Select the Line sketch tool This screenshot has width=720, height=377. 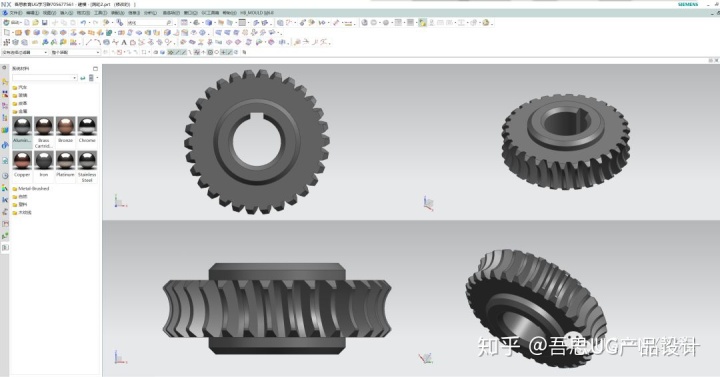point(89,42)
